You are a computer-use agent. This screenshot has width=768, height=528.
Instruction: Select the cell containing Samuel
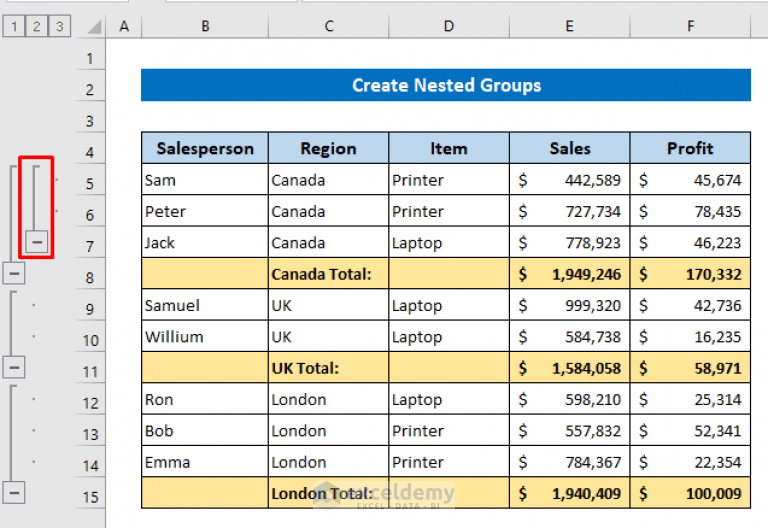tap(205, 305)
